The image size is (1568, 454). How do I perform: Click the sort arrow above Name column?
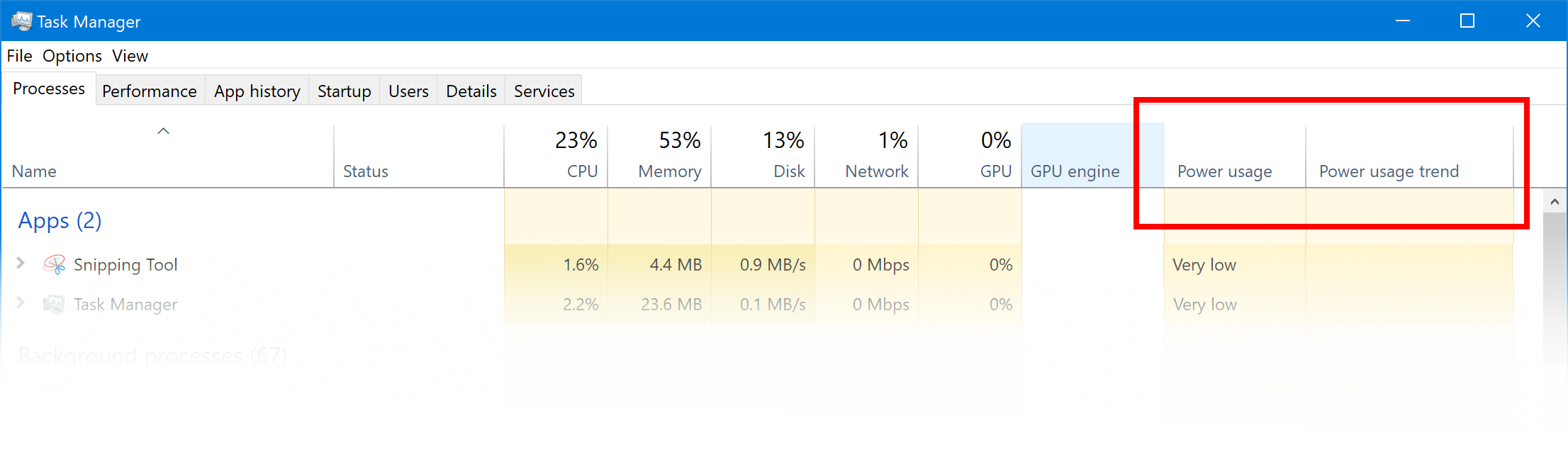(163, 131)
